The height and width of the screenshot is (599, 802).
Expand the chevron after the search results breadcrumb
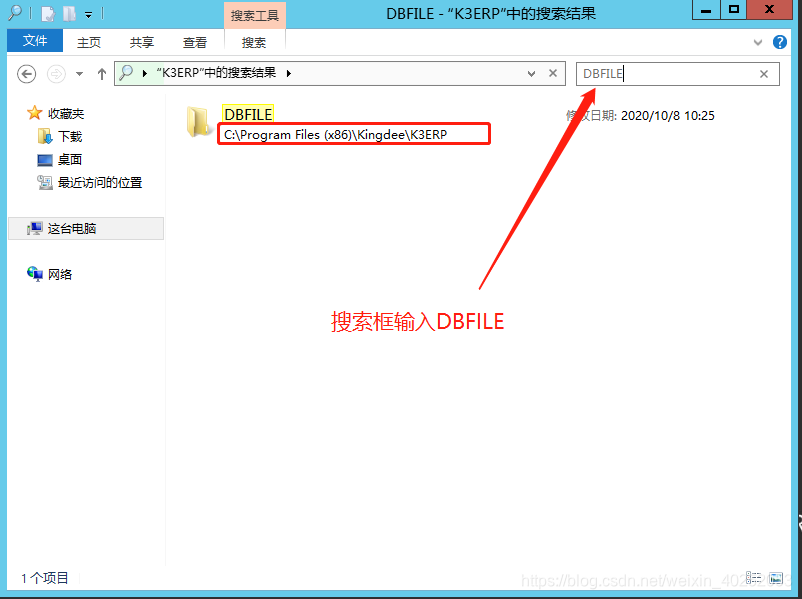[289, 74]
